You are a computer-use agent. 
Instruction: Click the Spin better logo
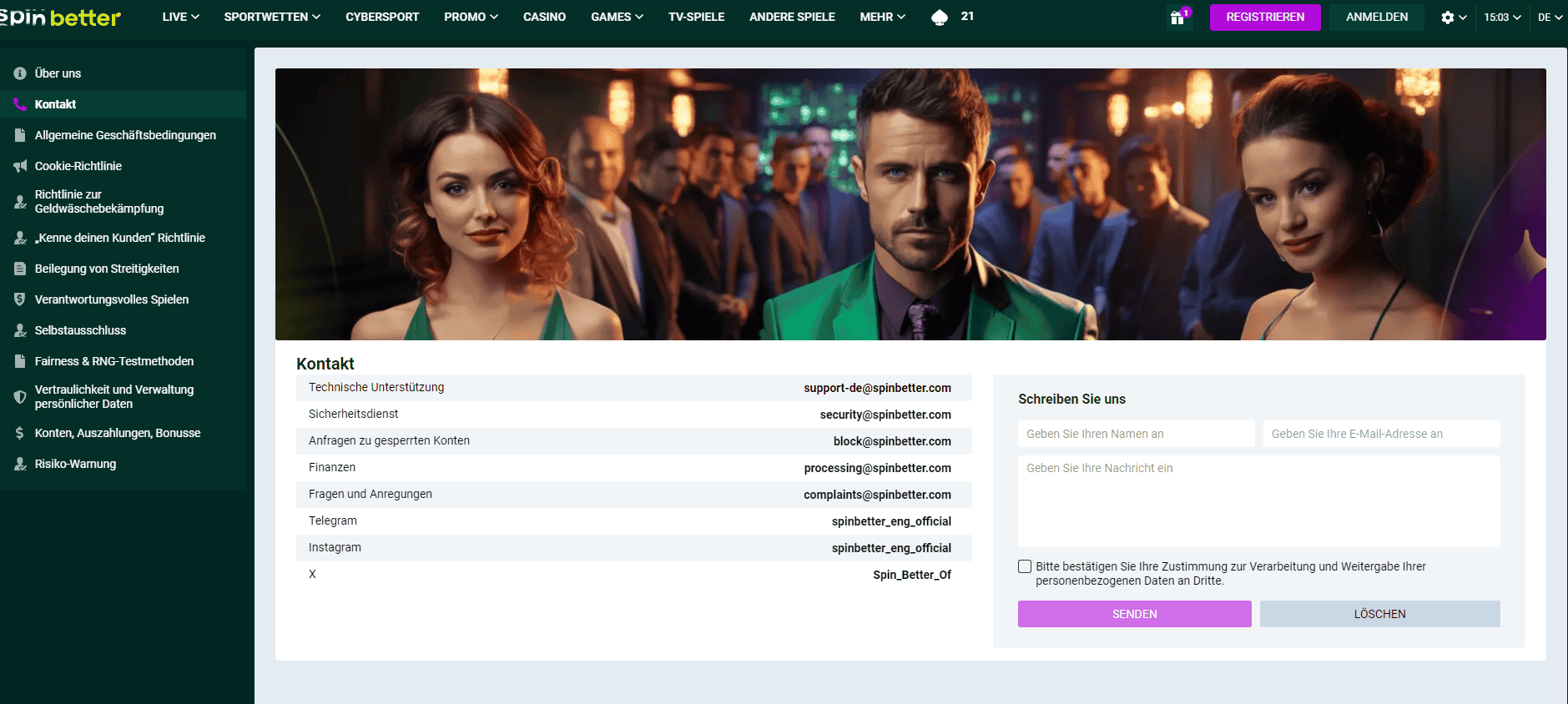60,18
